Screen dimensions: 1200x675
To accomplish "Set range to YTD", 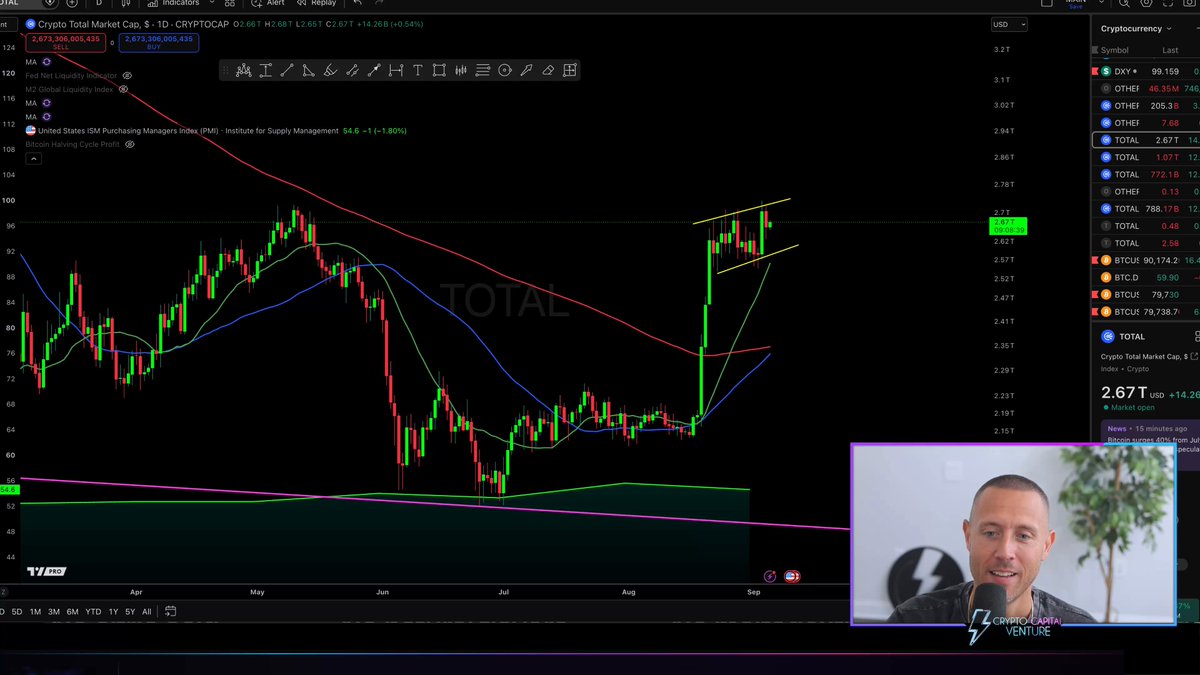I will point(93,611).
